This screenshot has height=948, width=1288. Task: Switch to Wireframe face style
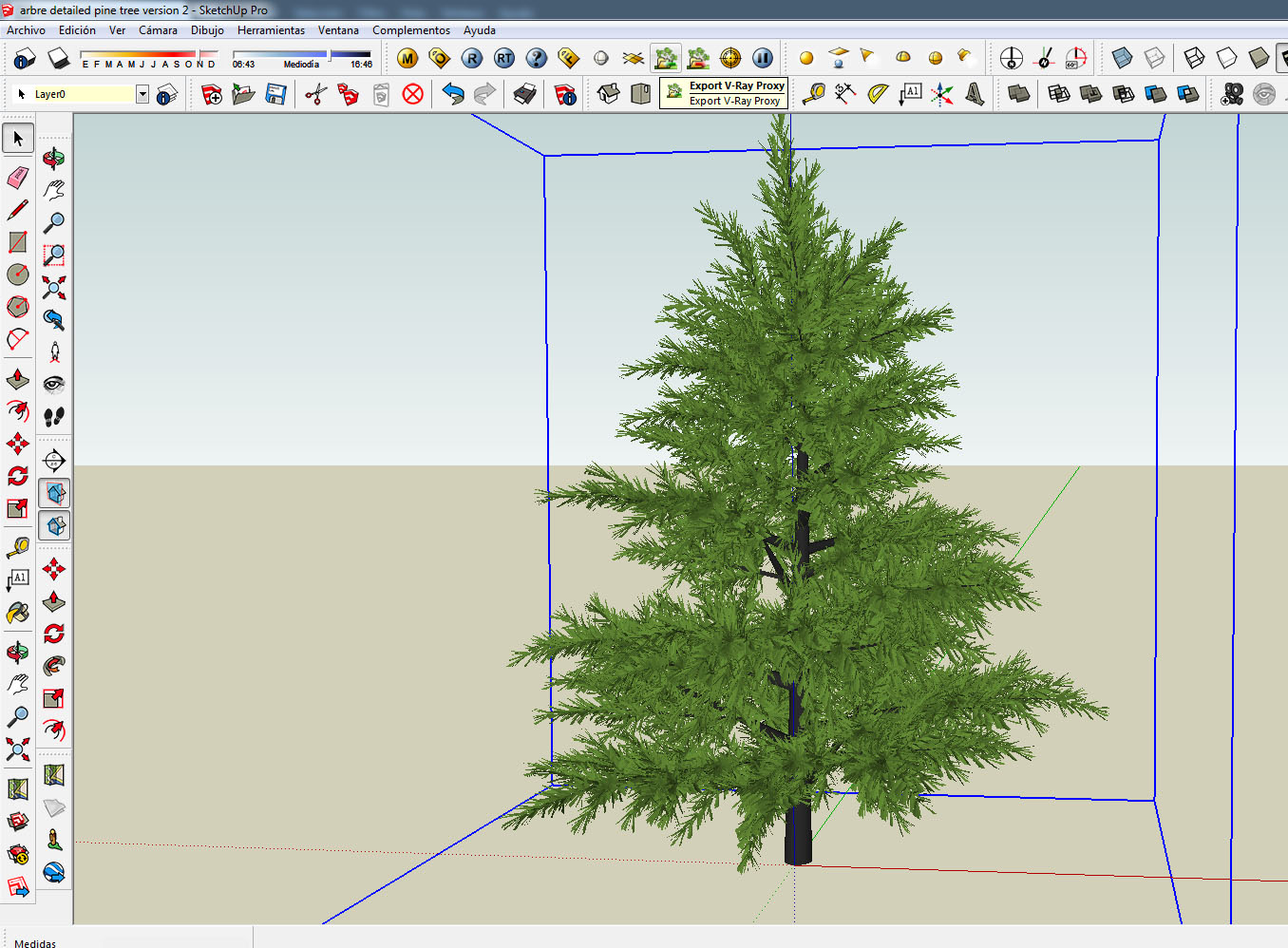coord(1194,58)
